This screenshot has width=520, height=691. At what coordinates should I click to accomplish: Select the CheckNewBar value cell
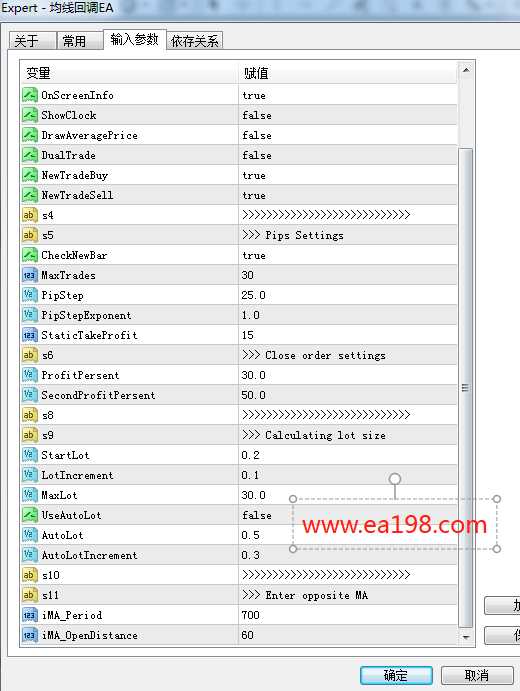click(x=347, y=255)
